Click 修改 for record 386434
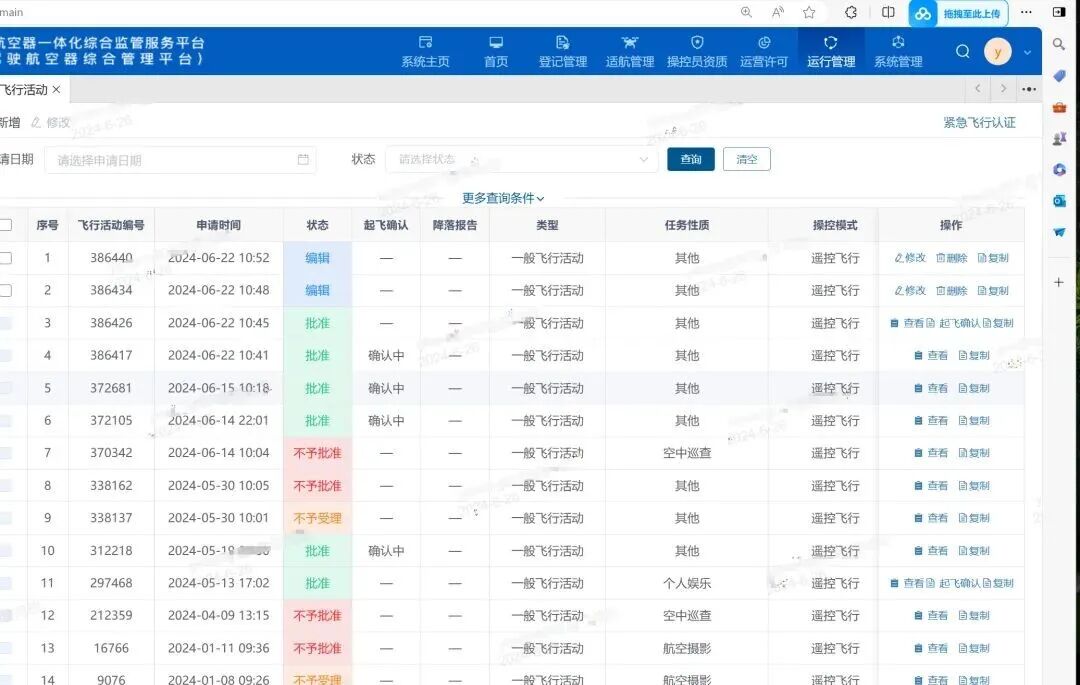This screenshot has height=685, width=1080. tap(910, 291)
